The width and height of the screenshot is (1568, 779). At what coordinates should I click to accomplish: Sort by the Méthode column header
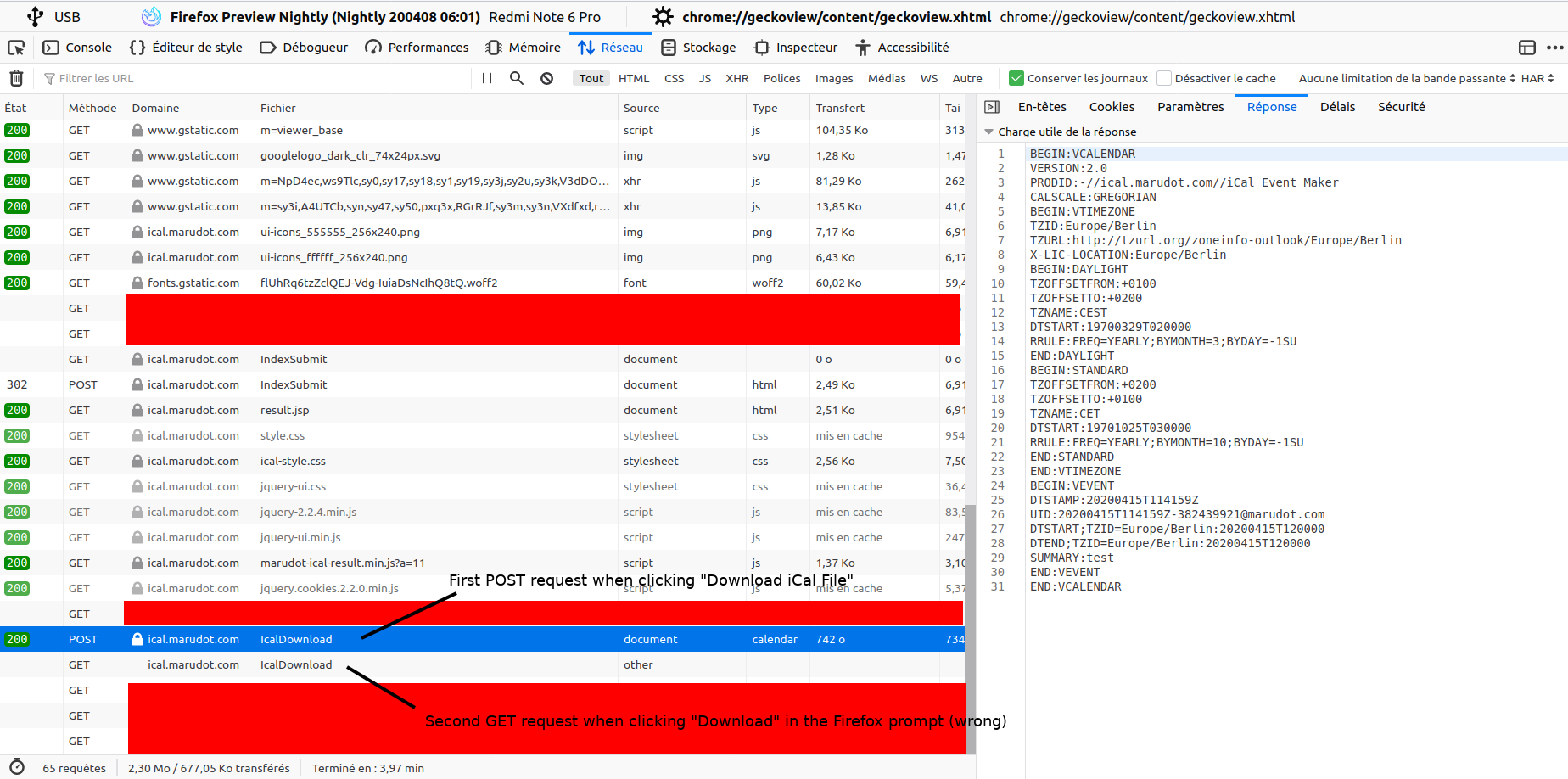pyautogui.click(x=94, y=108)
